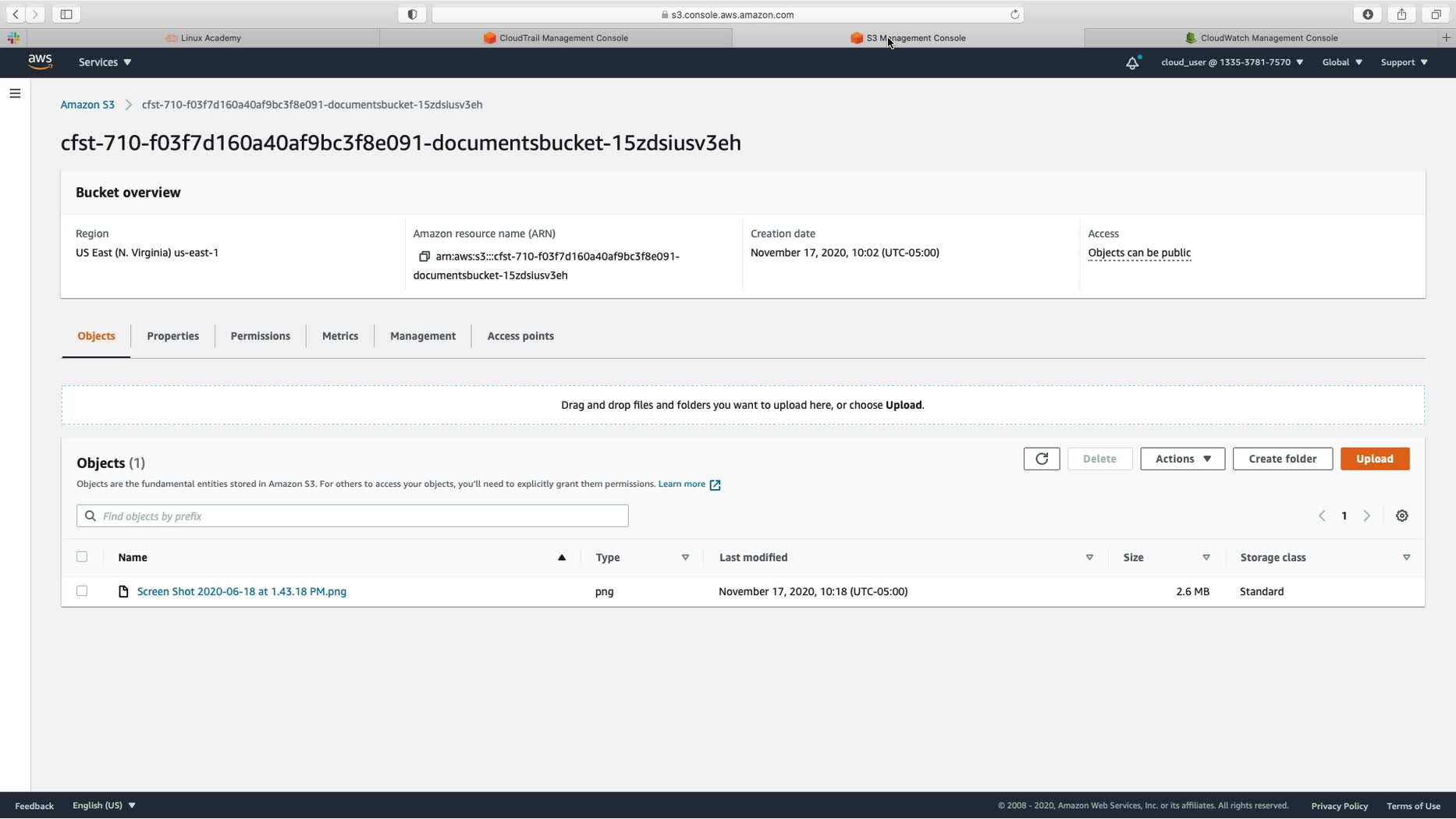Go forward with Safari forward arrow
Screen dimensions: 1456x819
35,14
